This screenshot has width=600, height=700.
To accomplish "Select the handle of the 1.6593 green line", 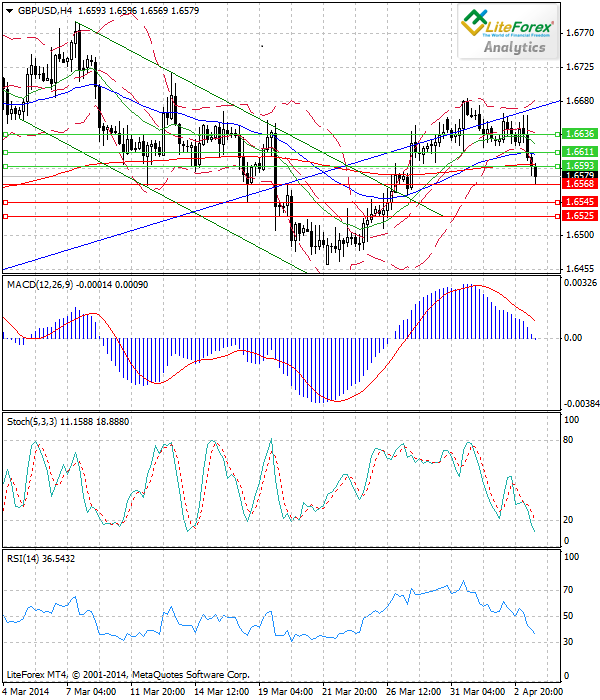I will pyautogui.click(x=6, y=166).
